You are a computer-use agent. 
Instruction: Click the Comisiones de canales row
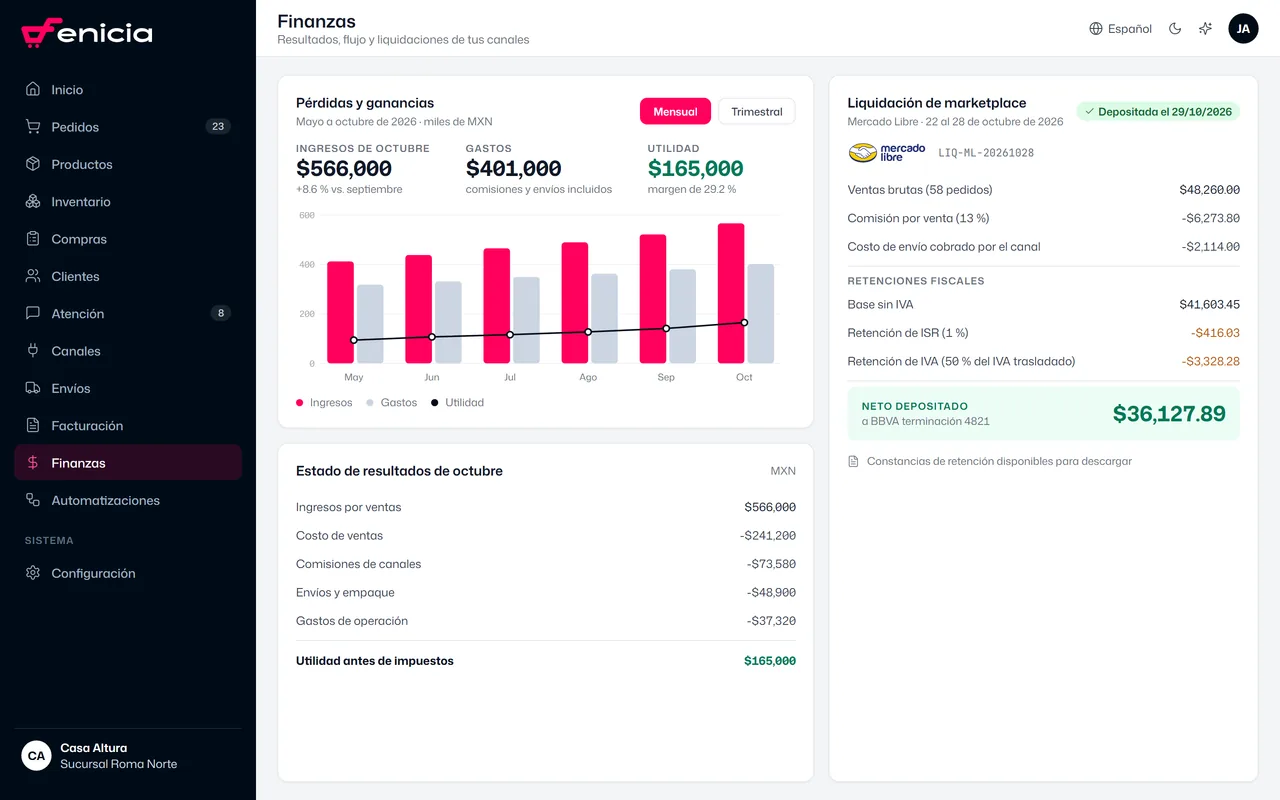click(x=546, y=564)
